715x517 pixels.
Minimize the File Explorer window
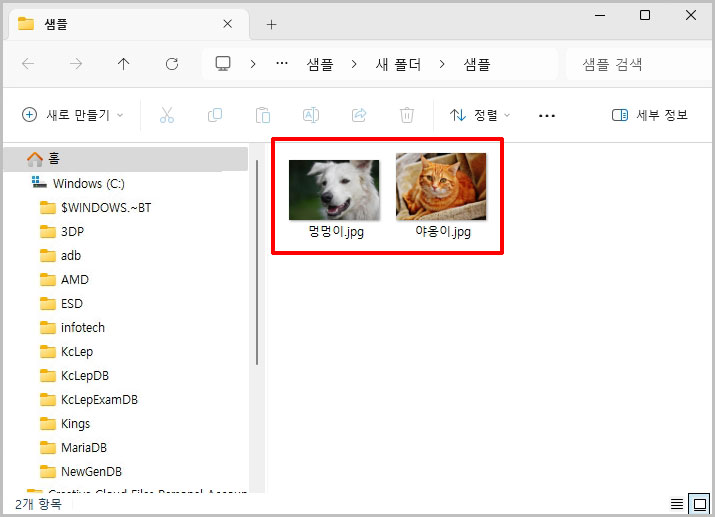click(600, 16)
